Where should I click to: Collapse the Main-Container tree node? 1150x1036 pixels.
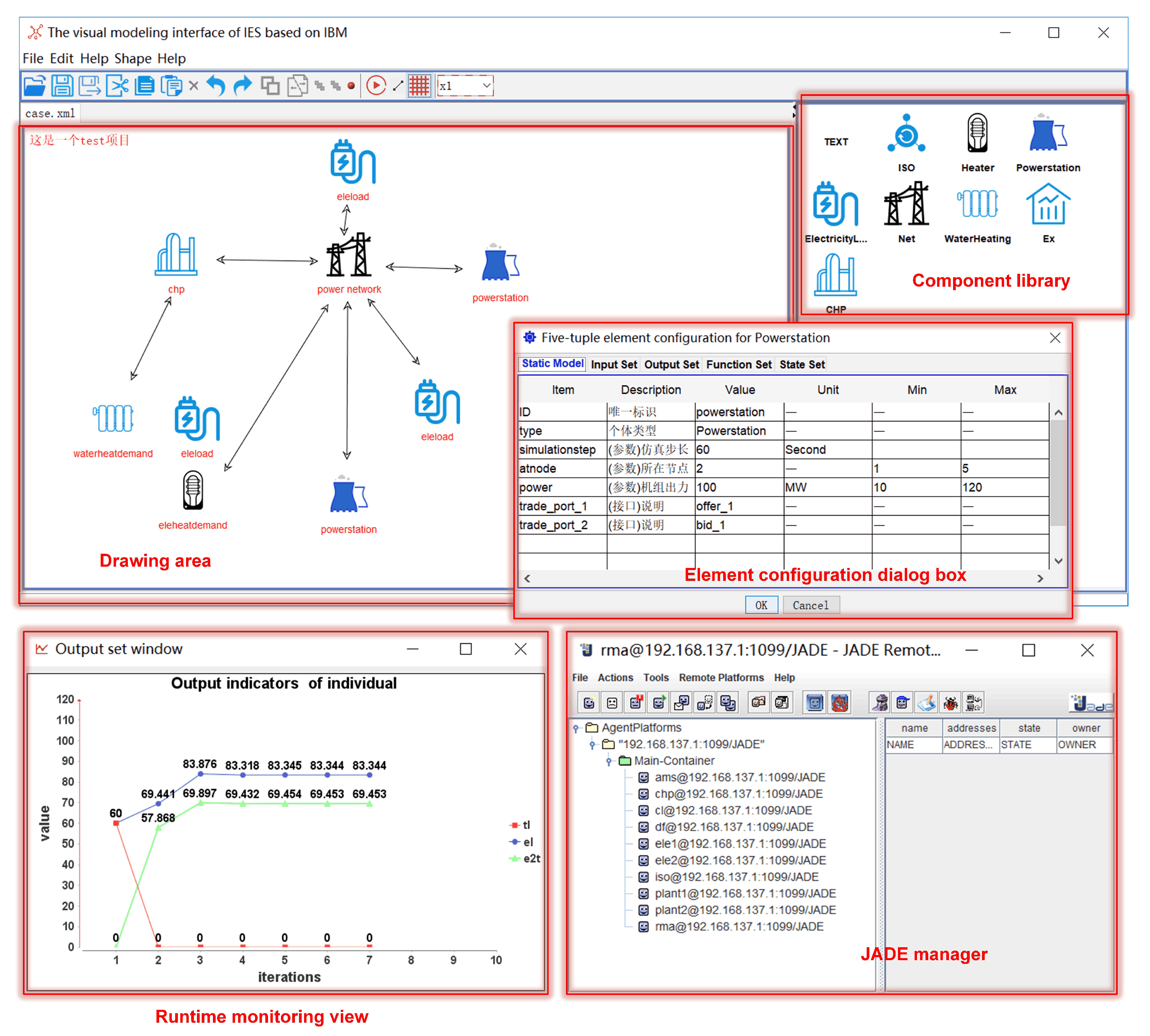tap(609, 761)
